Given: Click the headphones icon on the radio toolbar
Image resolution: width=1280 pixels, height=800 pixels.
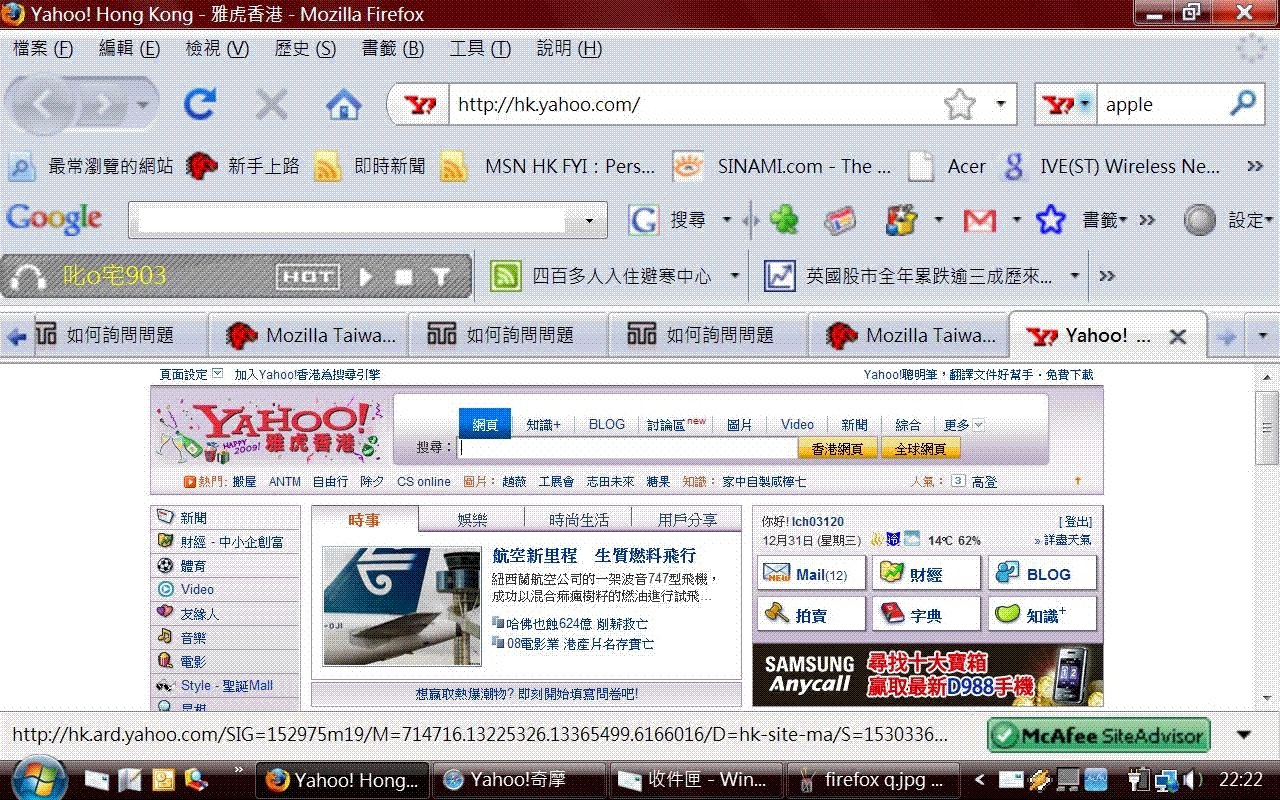Looking at the screenshot, I should pos(30,277).
